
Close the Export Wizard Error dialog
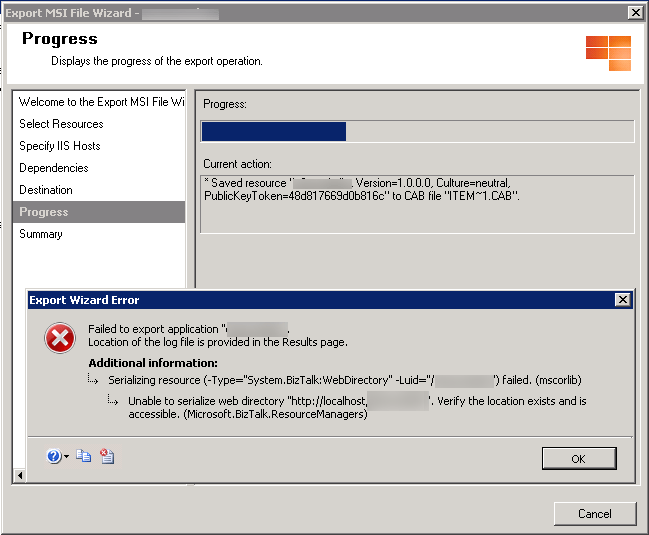click(623, 300)
